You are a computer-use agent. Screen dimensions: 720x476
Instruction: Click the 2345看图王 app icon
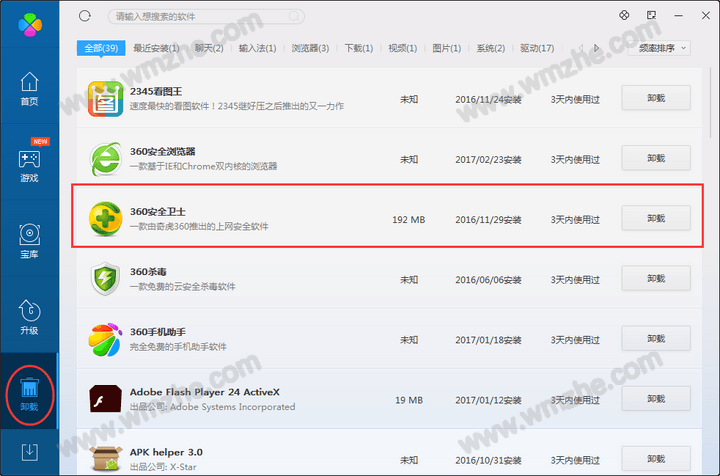pos(106,99)
